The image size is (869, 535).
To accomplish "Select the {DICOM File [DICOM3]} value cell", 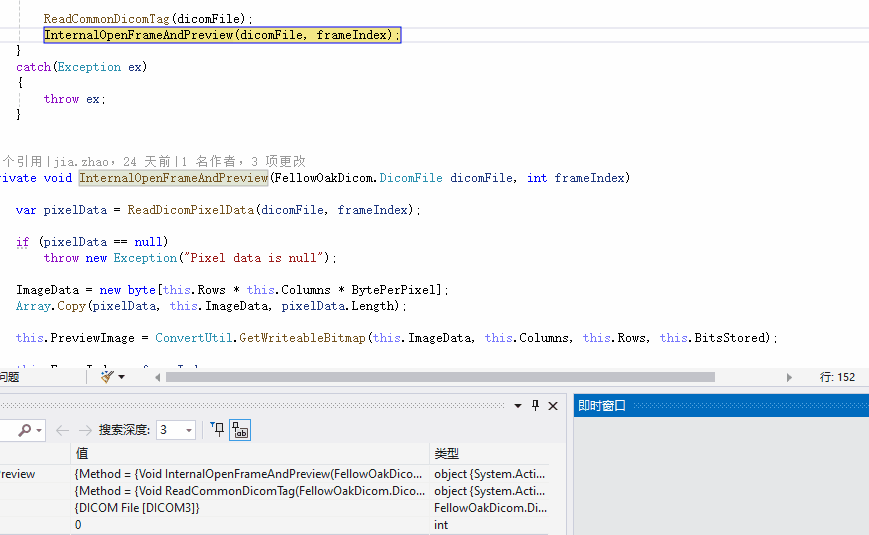I will pos(249,507).
